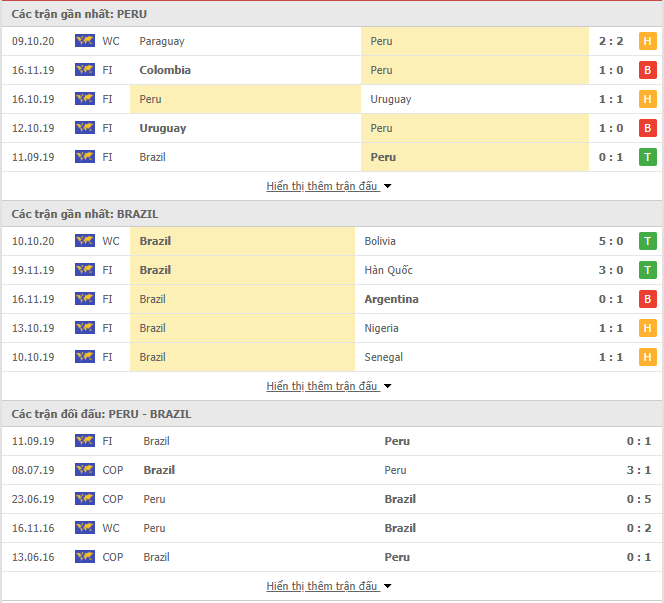Click the green T badge on 11.09.19 Brazil-Peru row
The width and height of the screenshot is (664, 603).
pyautogui.click(x=647, y=157)
